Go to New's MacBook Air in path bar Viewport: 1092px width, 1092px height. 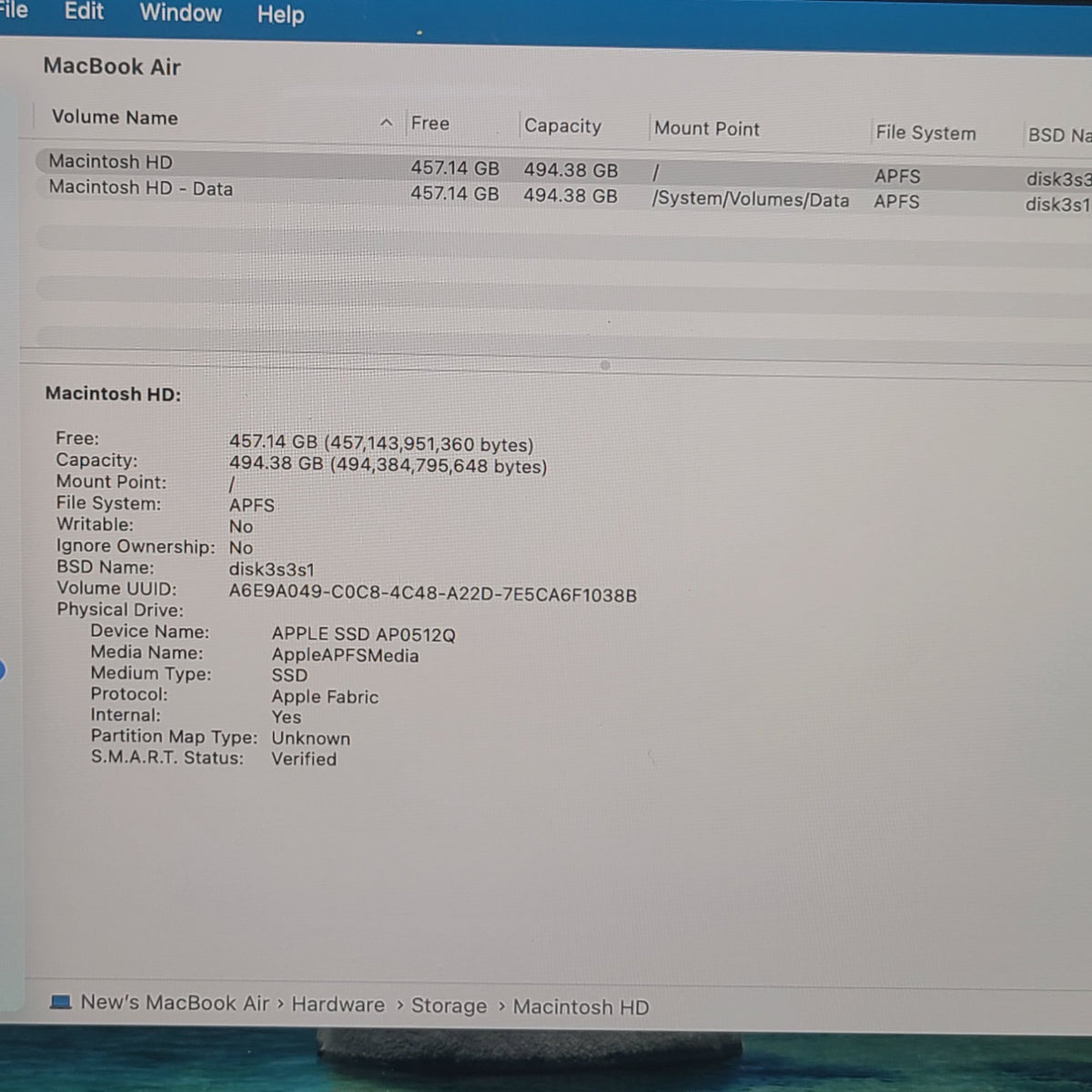coord(175,1003)
